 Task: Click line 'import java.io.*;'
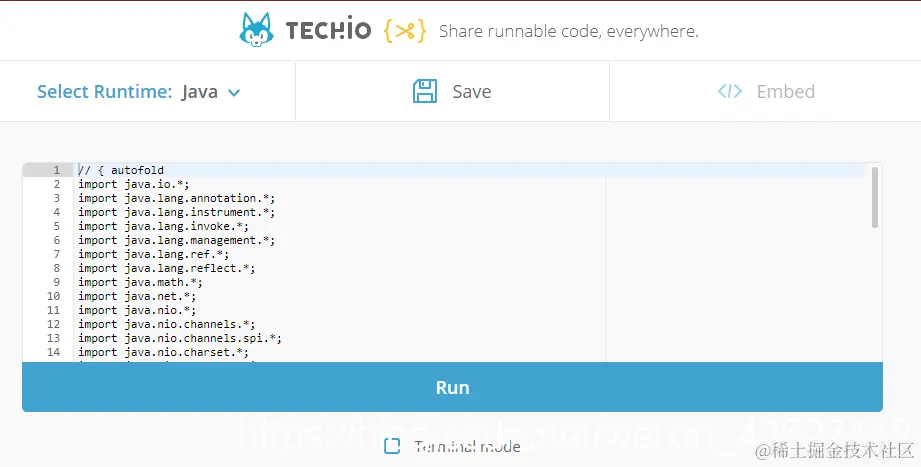coord(134,184)
